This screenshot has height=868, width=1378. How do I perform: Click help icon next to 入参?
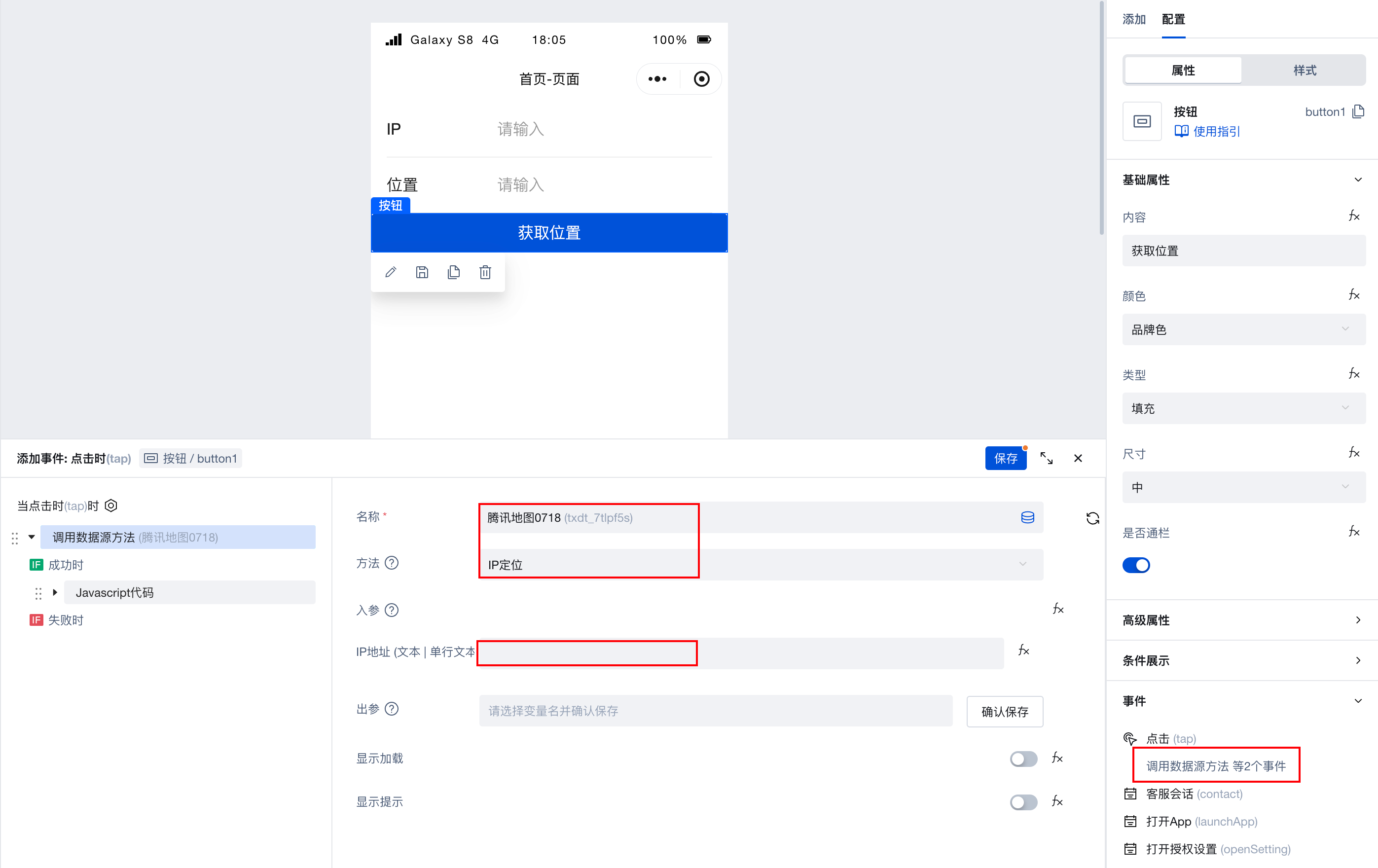pos(392,611)
